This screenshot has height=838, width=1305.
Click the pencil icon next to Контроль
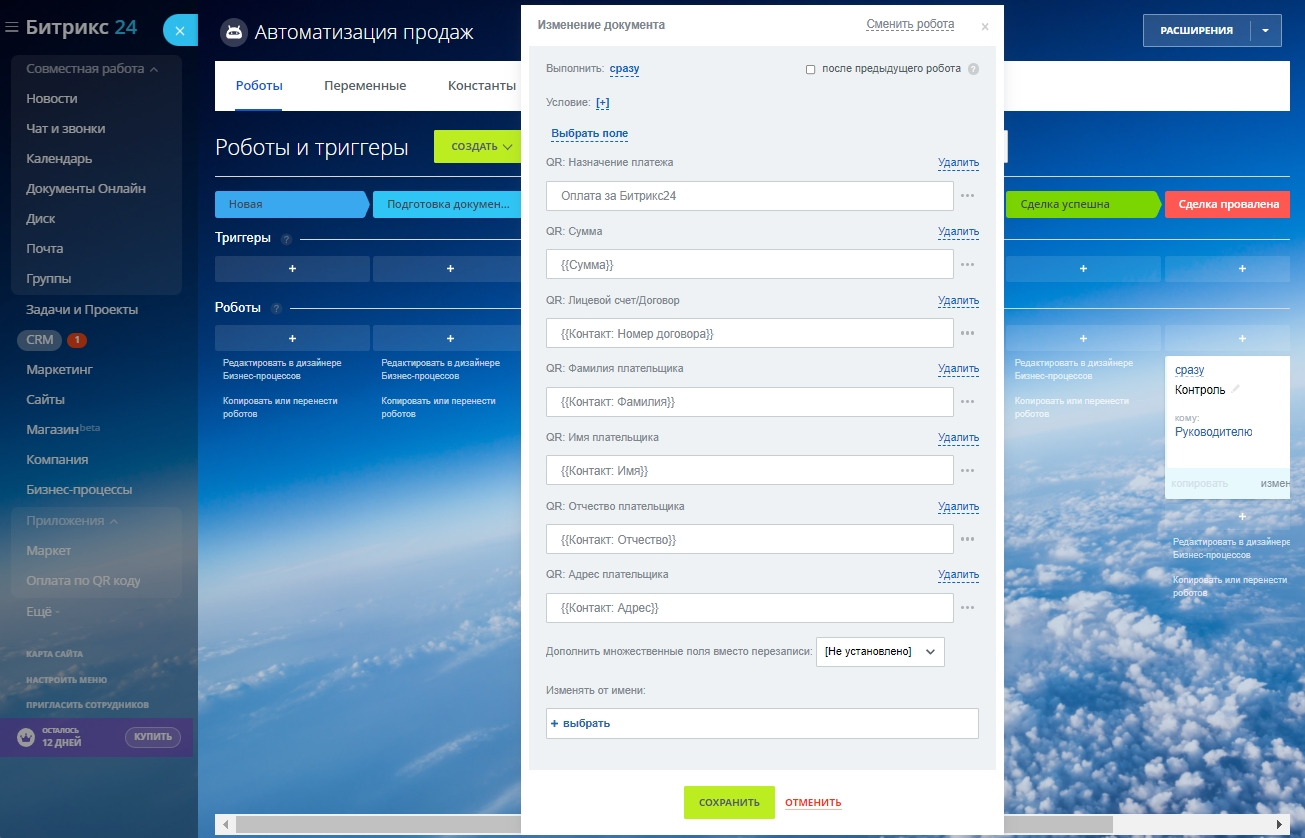pos(1236,389)
